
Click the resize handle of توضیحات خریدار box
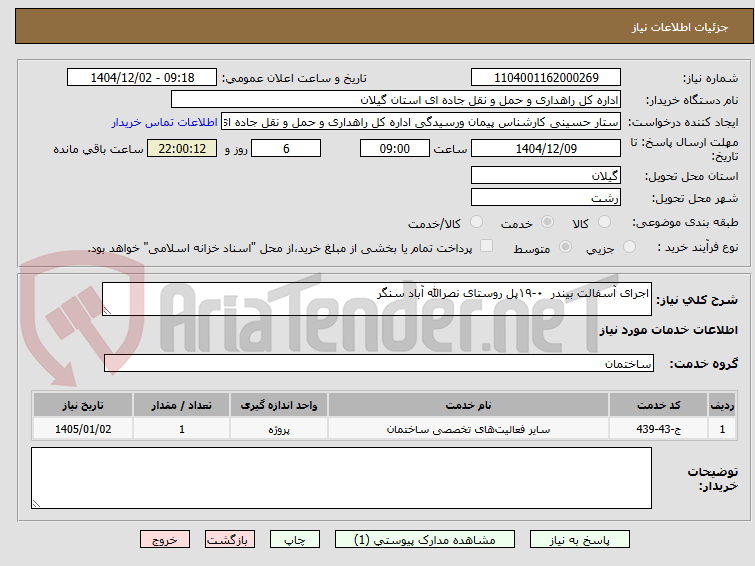[x=36, y=503]
